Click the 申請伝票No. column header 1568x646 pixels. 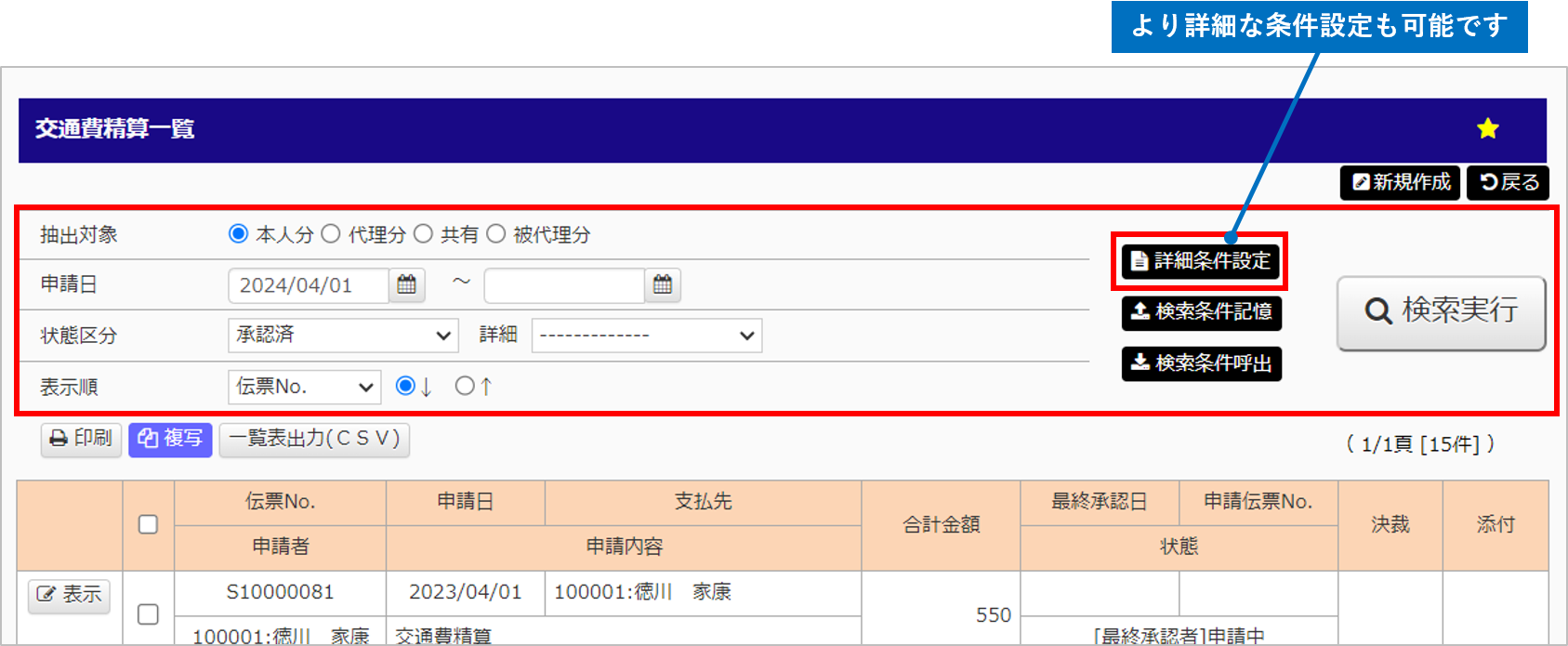[1258, 502]
